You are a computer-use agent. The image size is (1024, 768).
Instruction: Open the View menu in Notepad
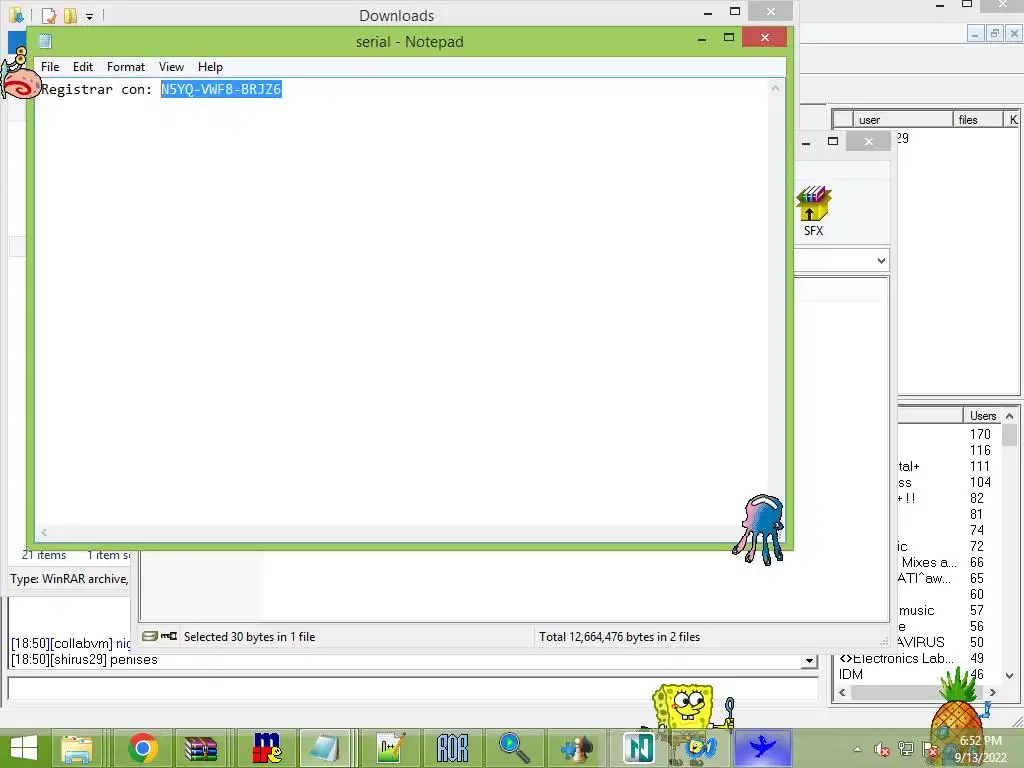[x=171, y=67]
